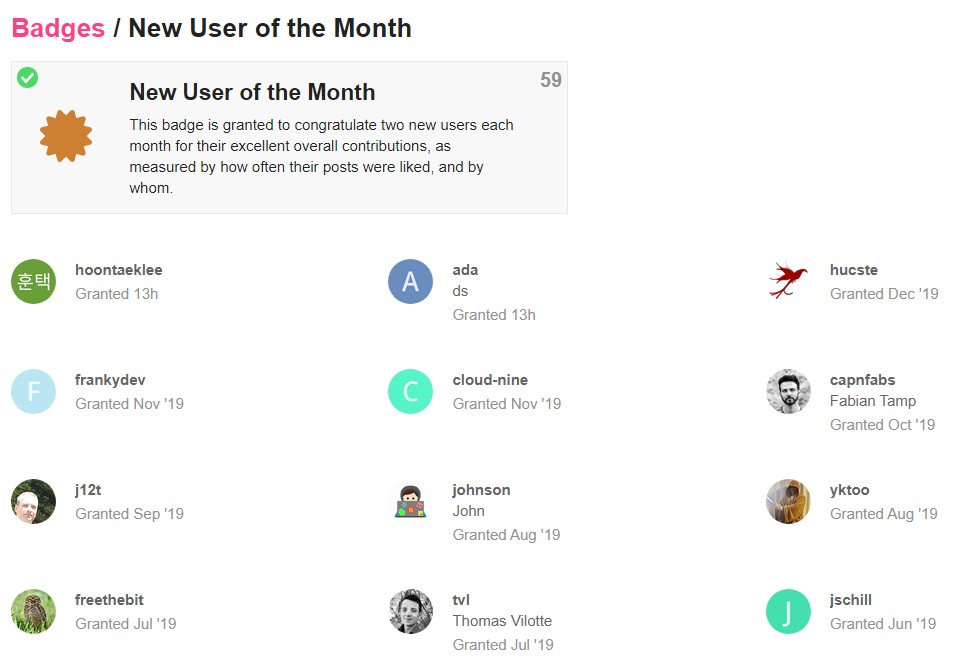Click tvl's grayscale portrait avatar
Image resolution: width=954 pixels, height=662 pixels.
pos(411,611)
